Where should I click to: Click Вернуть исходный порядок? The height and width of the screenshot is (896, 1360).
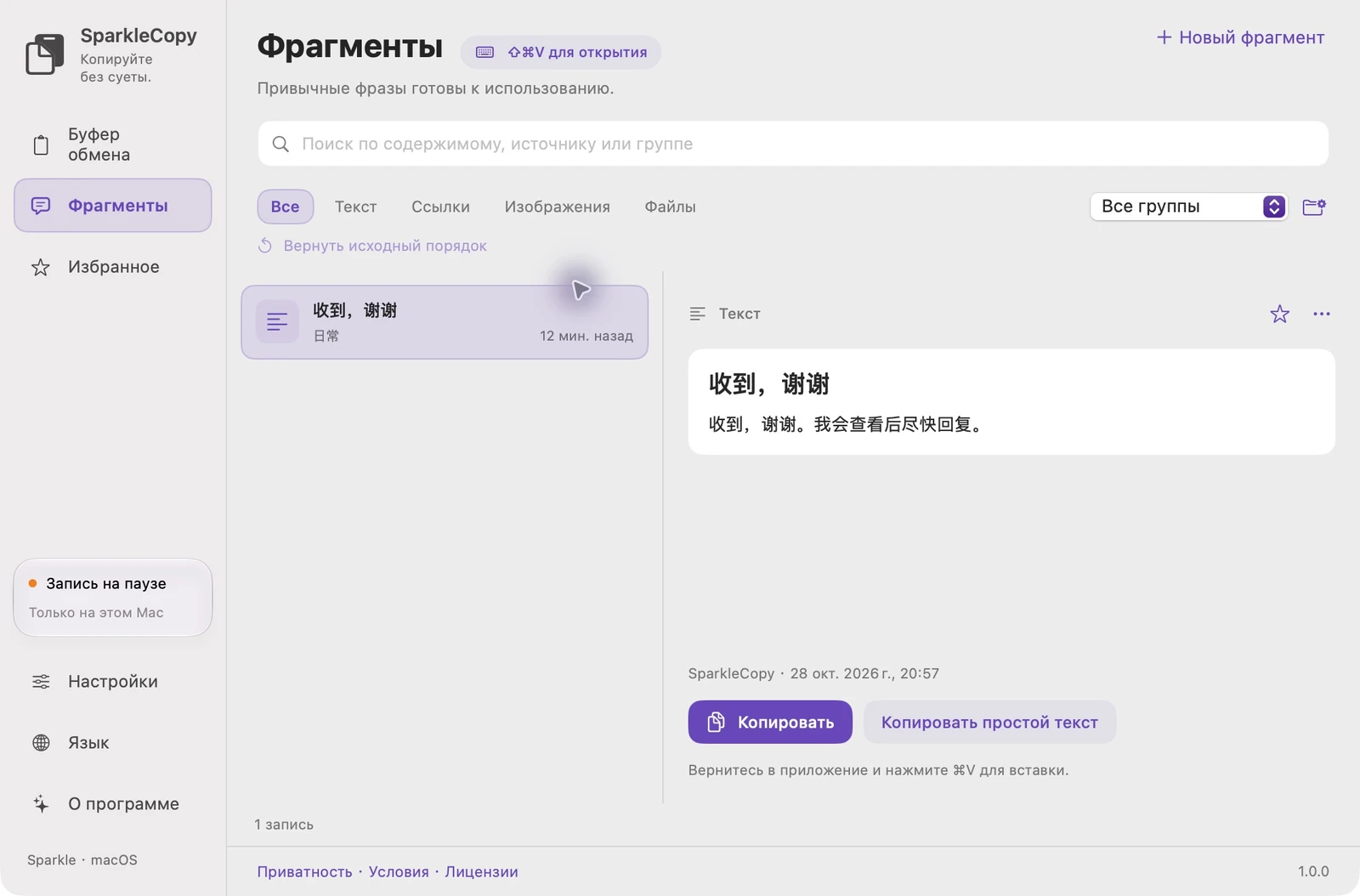(372, 246)
